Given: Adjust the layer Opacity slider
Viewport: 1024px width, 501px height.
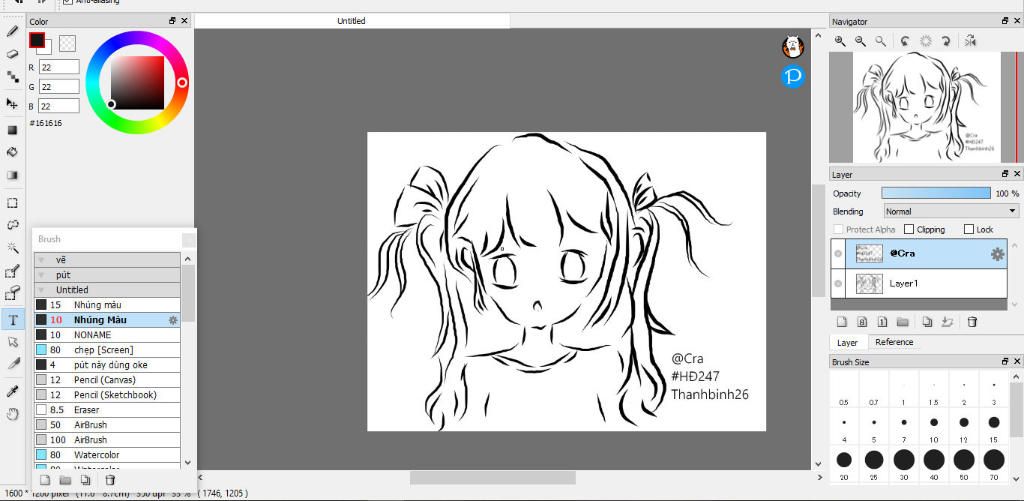Looking at the screenshot, I should coord(936,193).
